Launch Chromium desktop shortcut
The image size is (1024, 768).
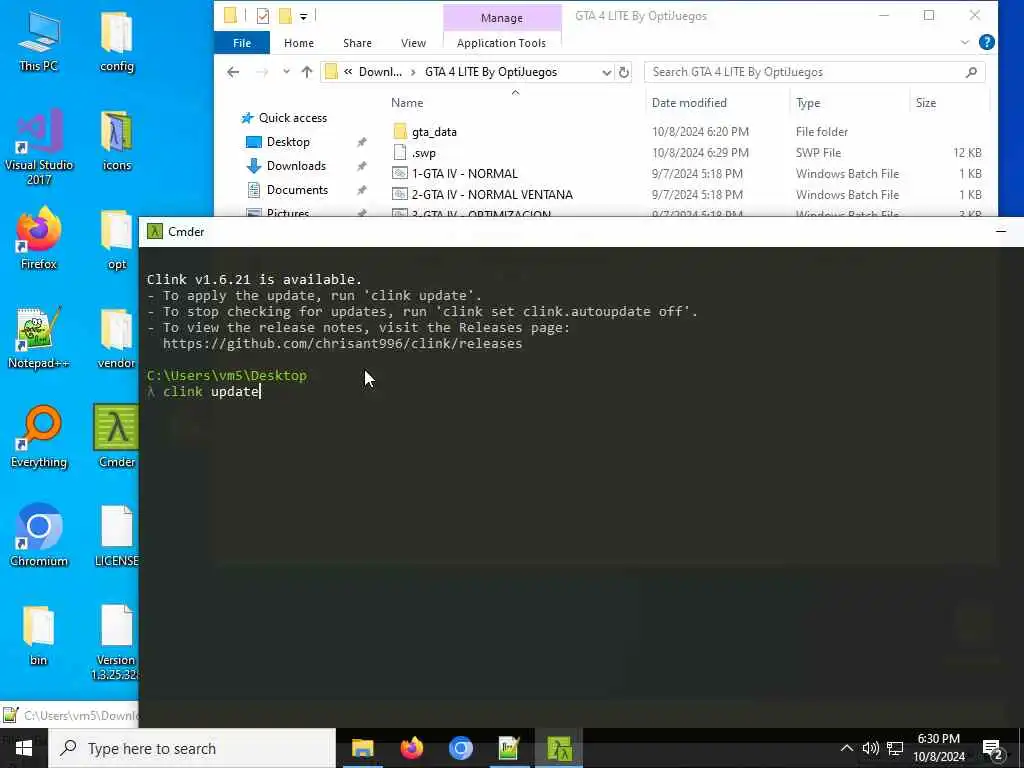[x=39, y=536]
